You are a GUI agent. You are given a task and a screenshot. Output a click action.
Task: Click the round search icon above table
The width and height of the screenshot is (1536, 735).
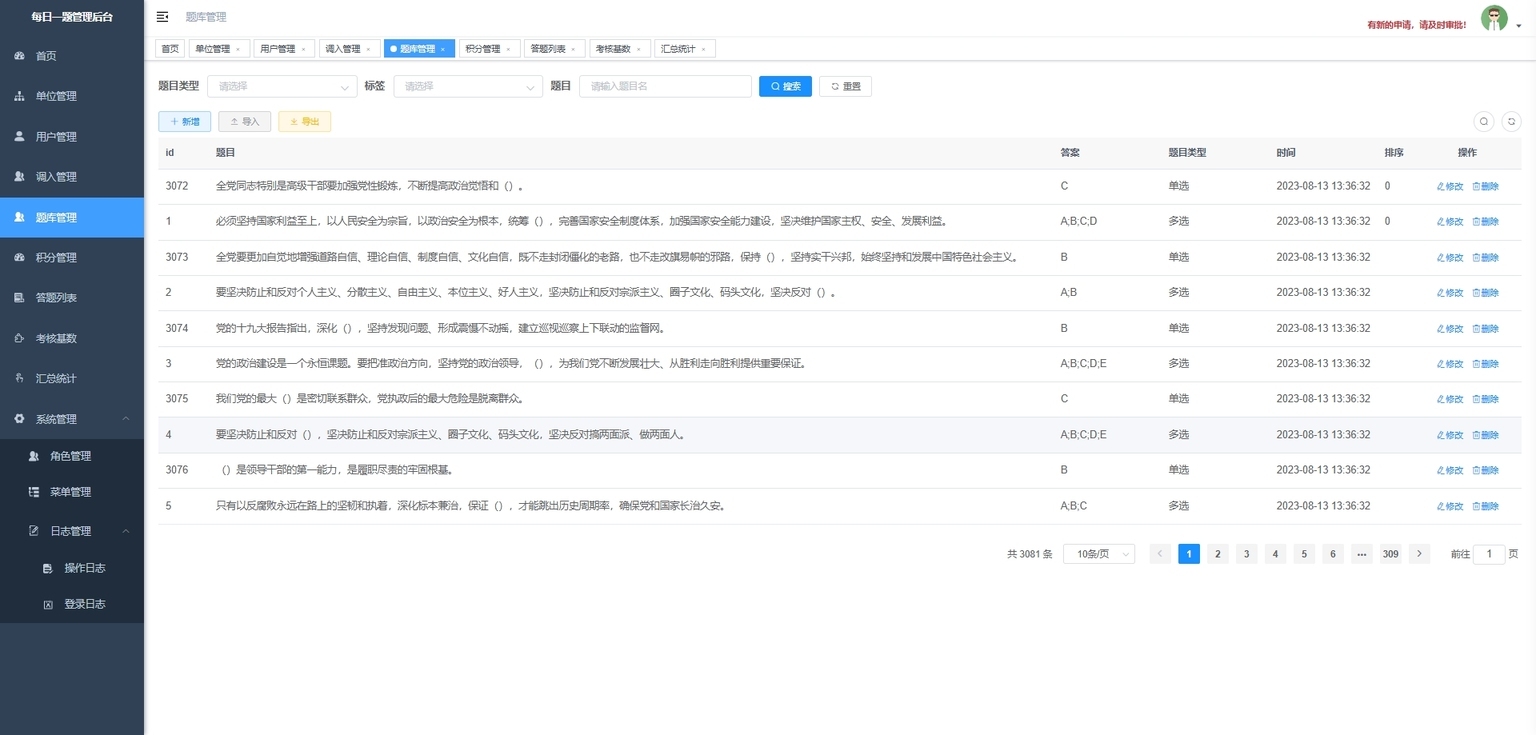1484,121
